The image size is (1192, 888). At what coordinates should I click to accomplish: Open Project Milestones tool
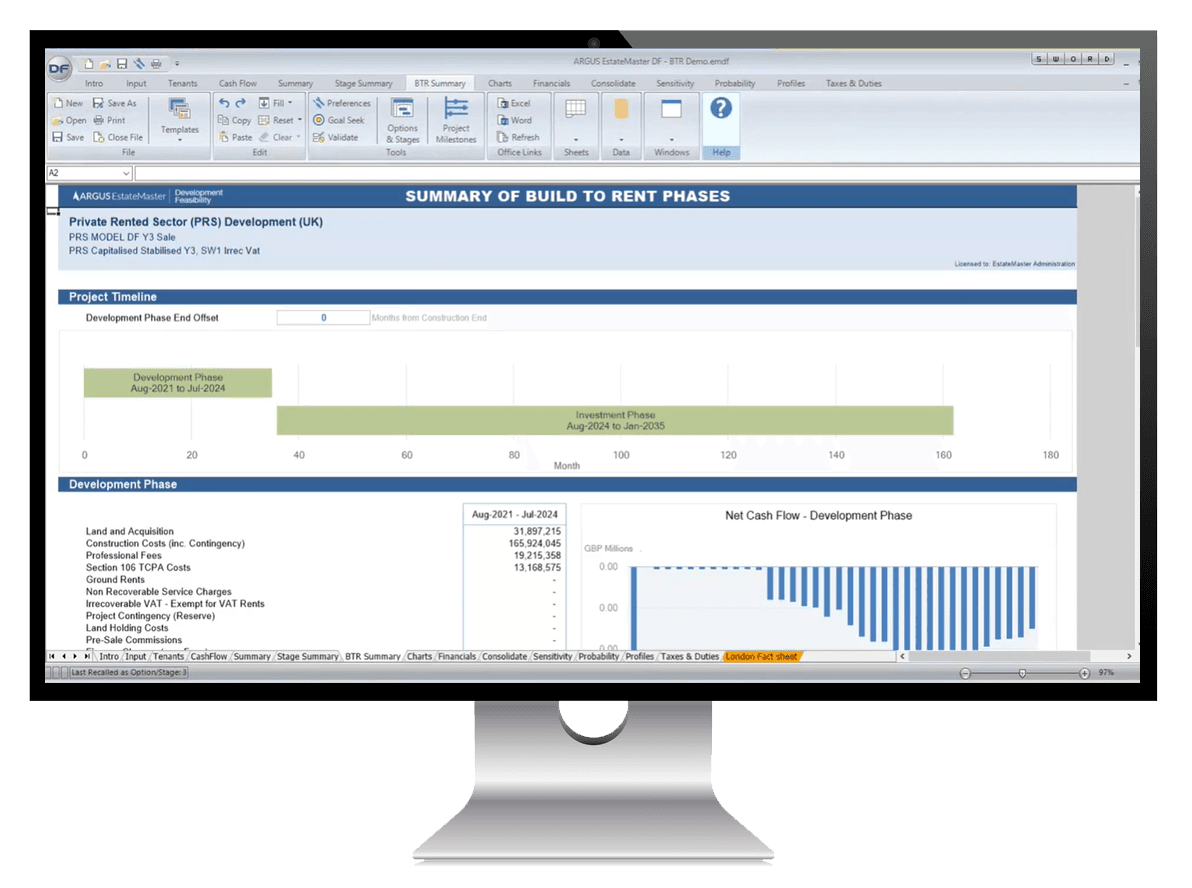pos(456,120)
